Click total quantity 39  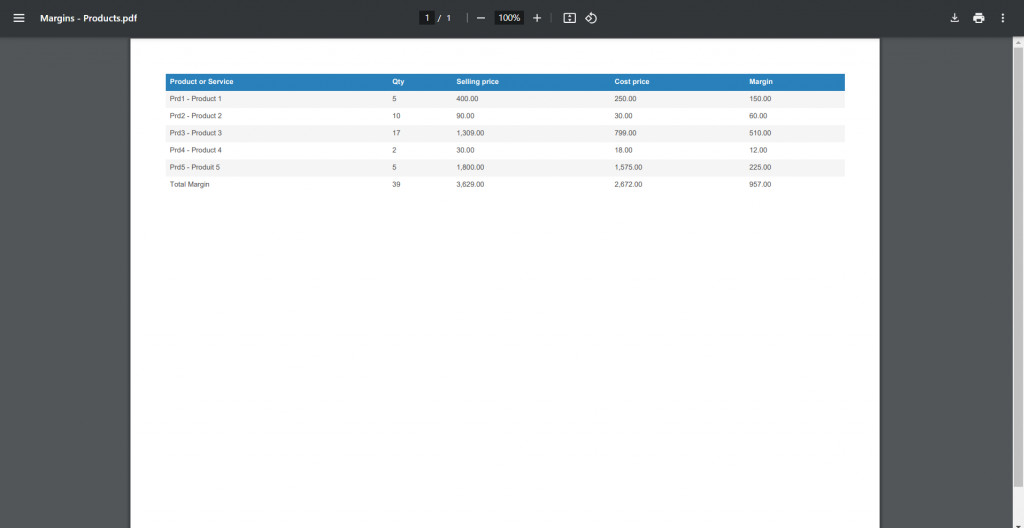396,184
